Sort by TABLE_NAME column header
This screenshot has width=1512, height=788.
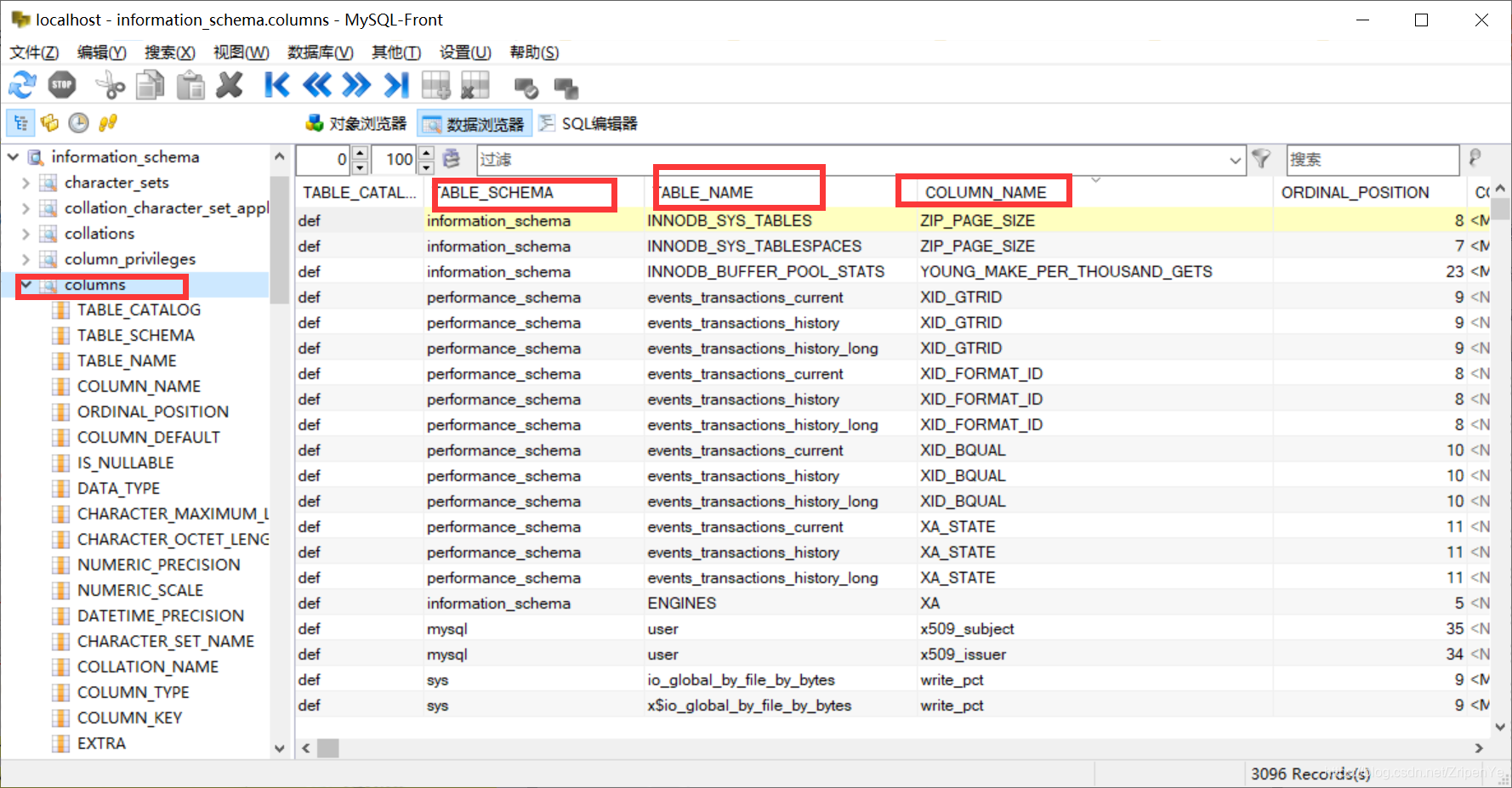click(780, 193)
